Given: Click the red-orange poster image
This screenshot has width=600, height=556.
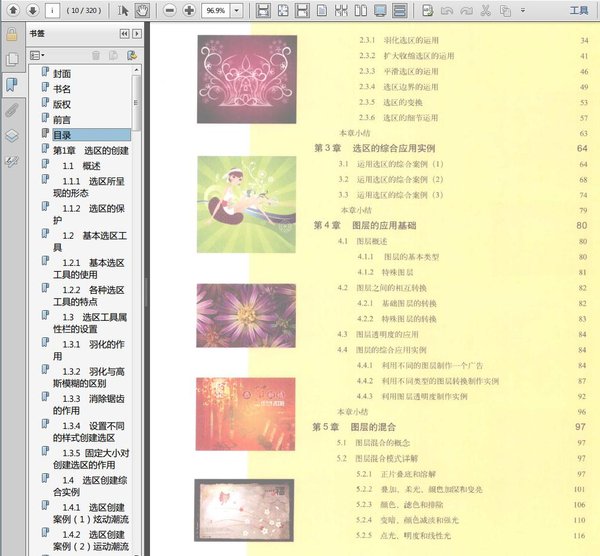Looking at the screenshot, I should pos(245,414).
